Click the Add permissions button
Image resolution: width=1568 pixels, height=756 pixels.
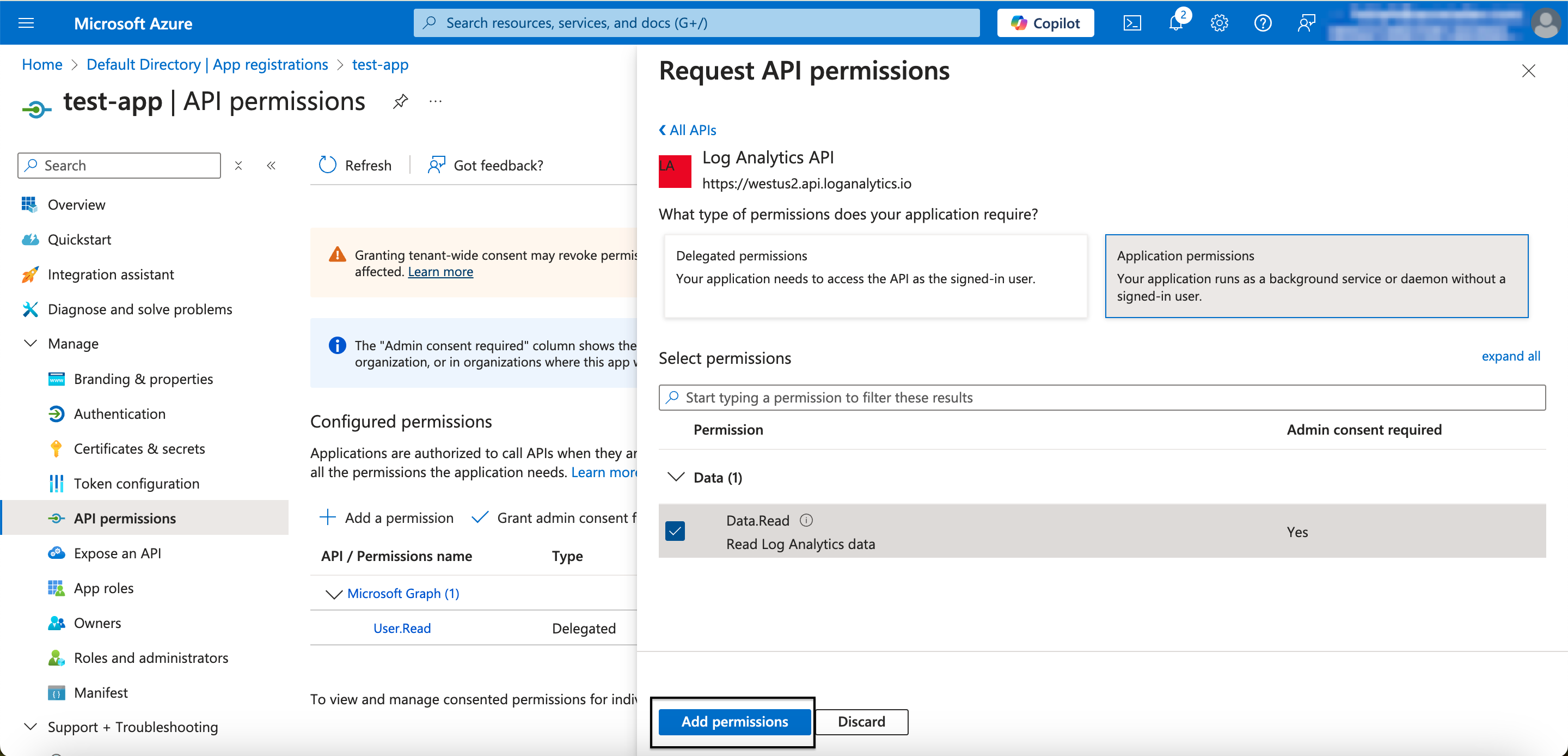click(734, 722)
